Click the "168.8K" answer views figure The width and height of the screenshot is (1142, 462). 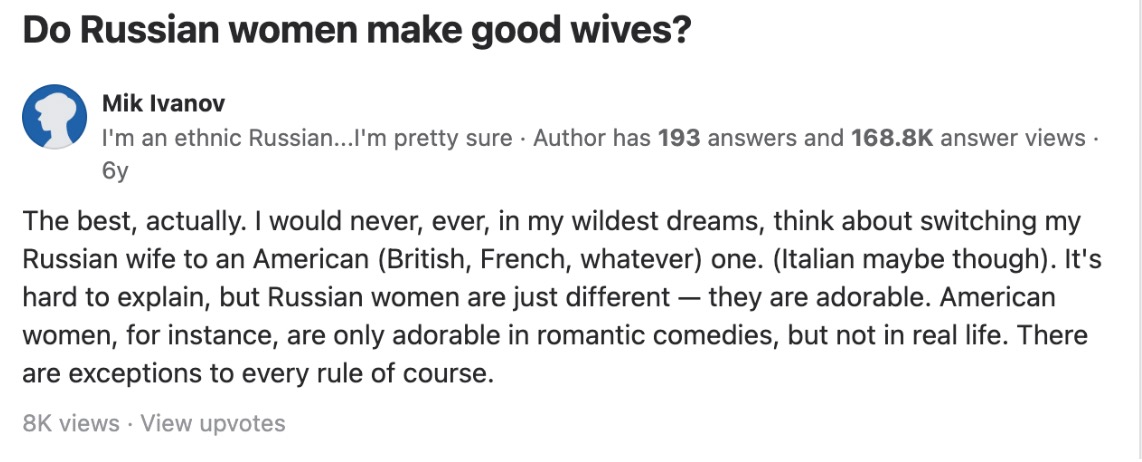pyautogui.click(x=891, y=137)
